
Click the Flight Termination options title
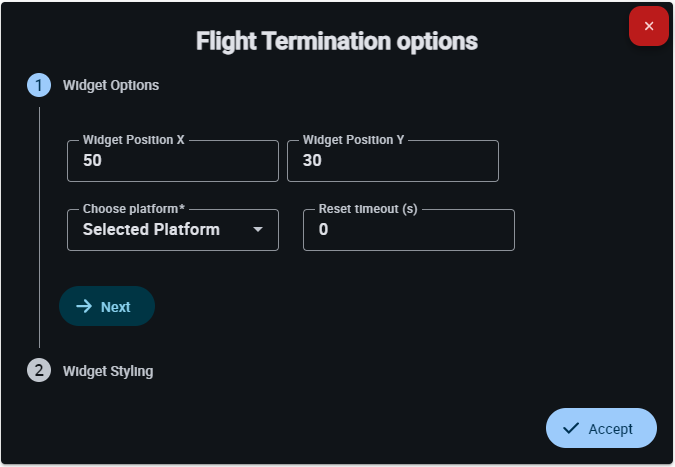(x=337, y=42)
